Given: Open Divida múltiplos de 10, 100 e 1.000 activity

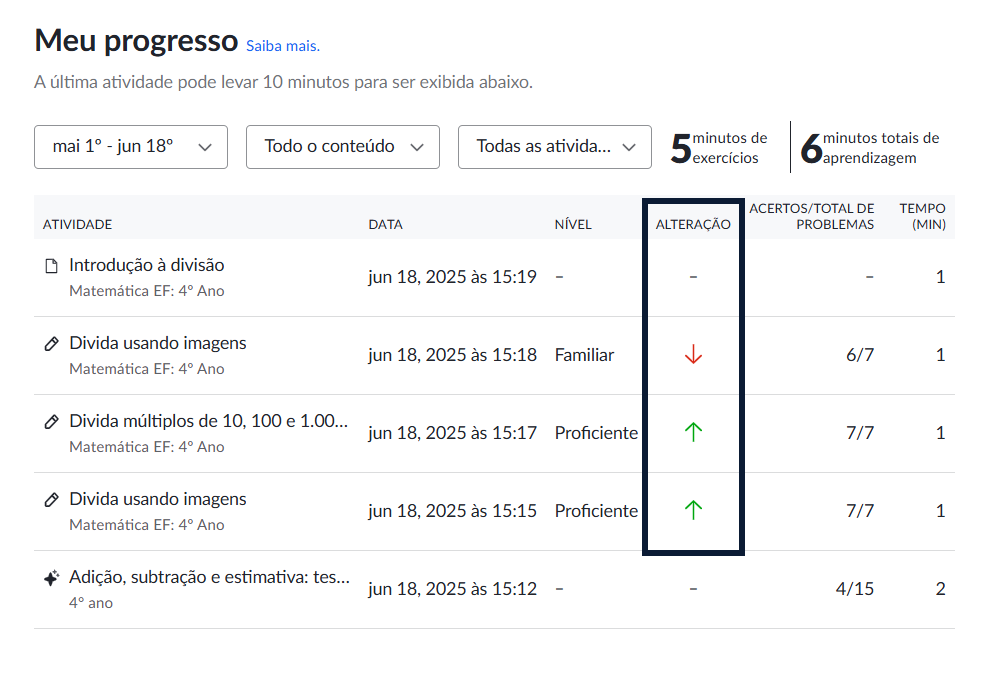Looking at the screenshot, I should 208,421.
